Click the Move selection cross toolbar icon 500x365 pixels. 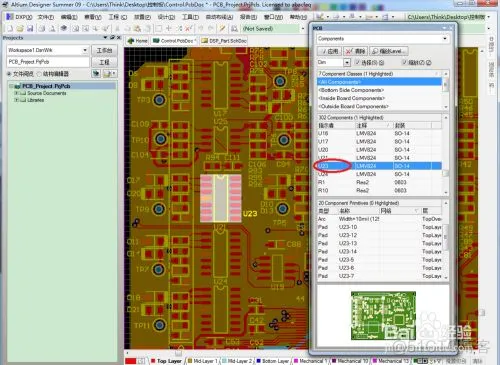click(169, 29)
